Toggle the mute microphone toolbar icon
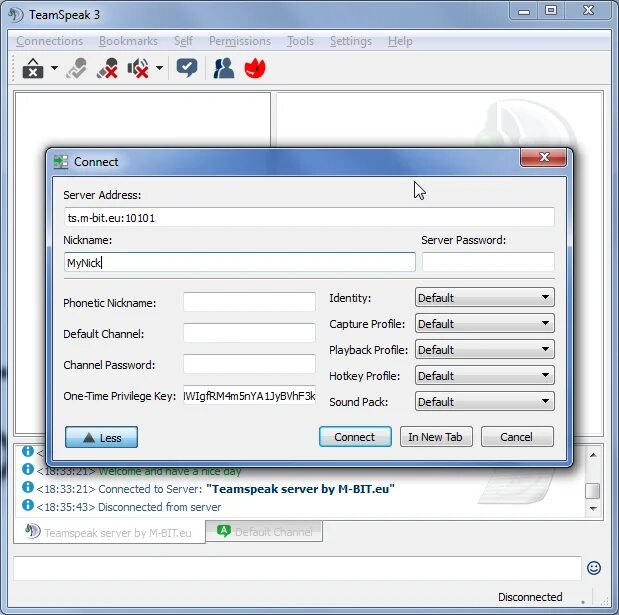The width and height of the screenshot is (619, 615). coord(107,68)
